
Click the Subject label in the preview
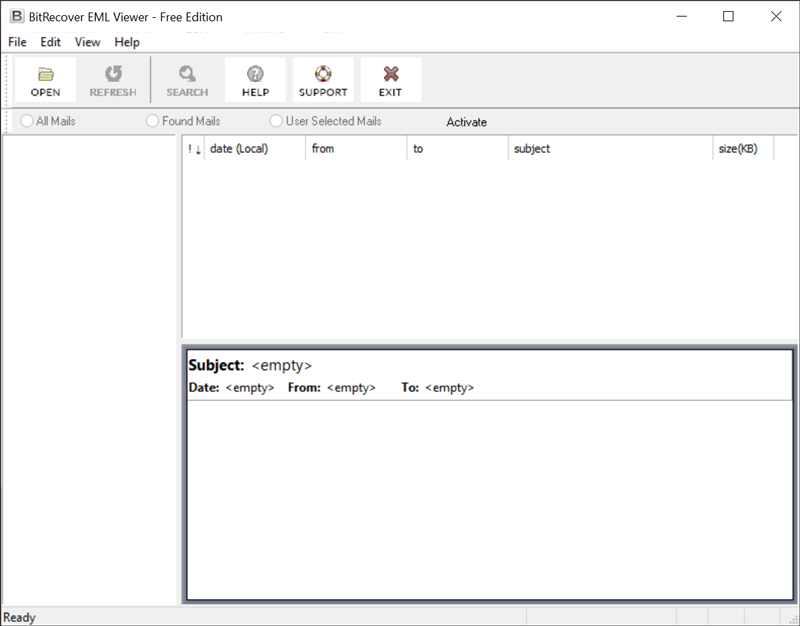pos(216,365)
